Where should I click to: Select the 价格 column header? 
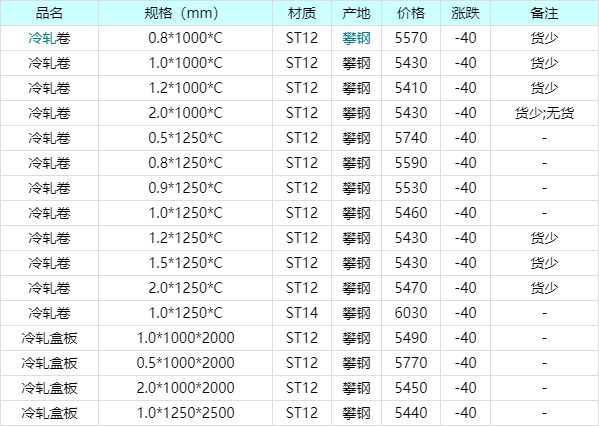(411, 13)
